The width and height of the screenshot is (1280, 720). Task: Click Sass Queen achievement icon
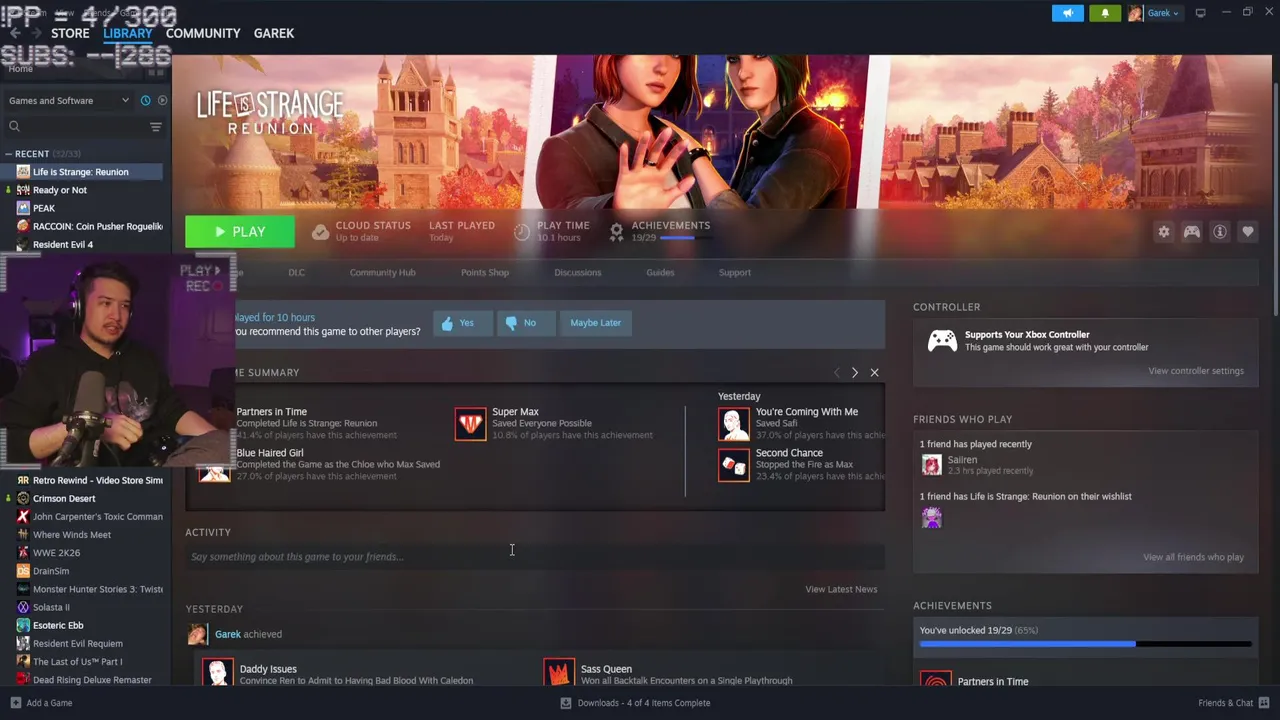coord(559,672)
